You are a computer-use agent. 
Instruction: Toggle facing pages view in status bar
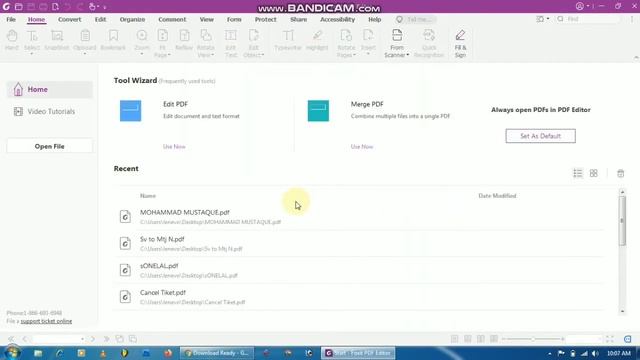(x=481, y=339)
